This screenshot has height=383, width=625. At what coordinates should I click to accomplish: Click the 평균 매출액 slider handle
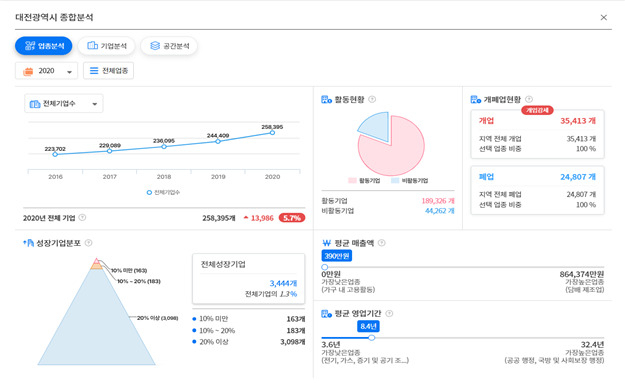point(325,267)
